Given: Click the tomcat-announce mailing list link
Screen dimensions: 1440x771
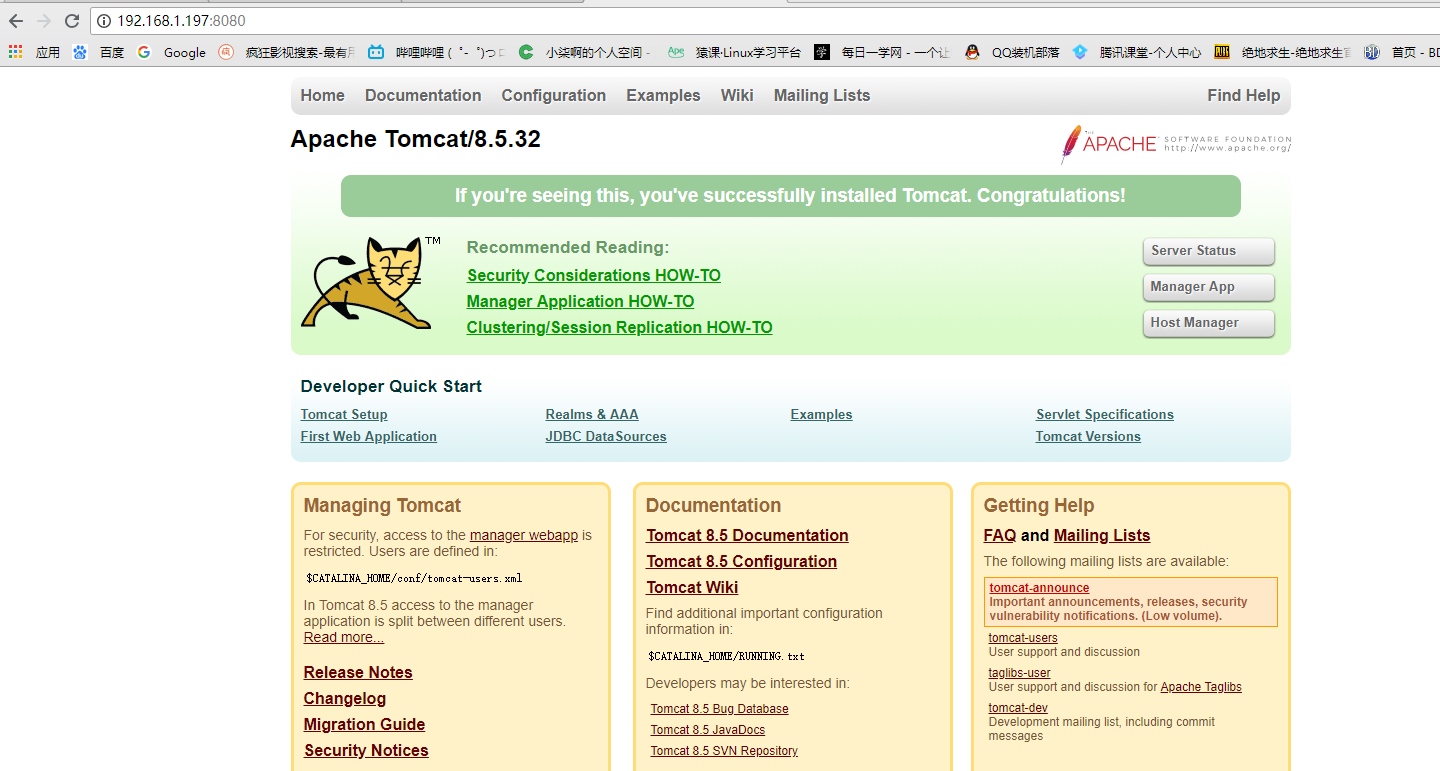Looking at the screenshot, I should (x=1038, y=588).
